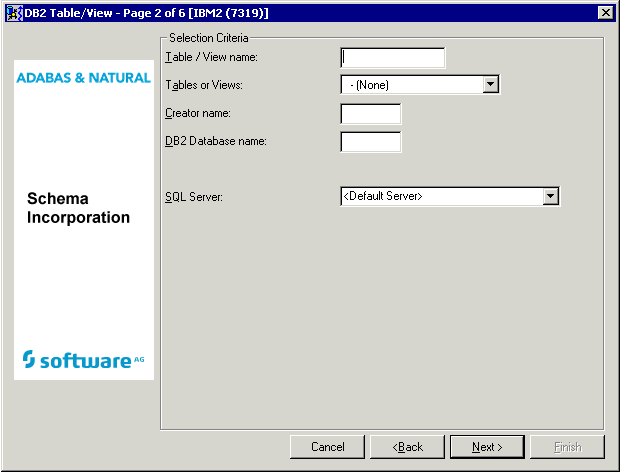620x472 pixels.
Task: Open the Tables or Views dropdown arrow
Action: [x=490, y=85]
